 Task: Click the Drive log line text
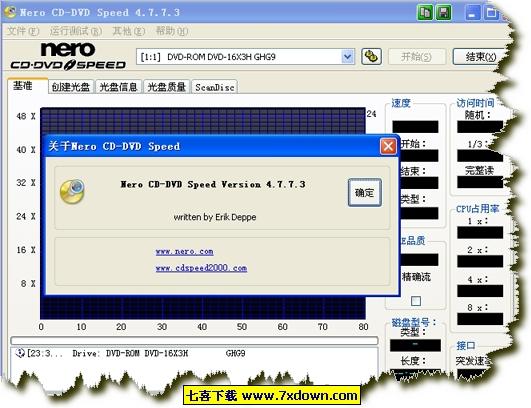click(158, 353)
